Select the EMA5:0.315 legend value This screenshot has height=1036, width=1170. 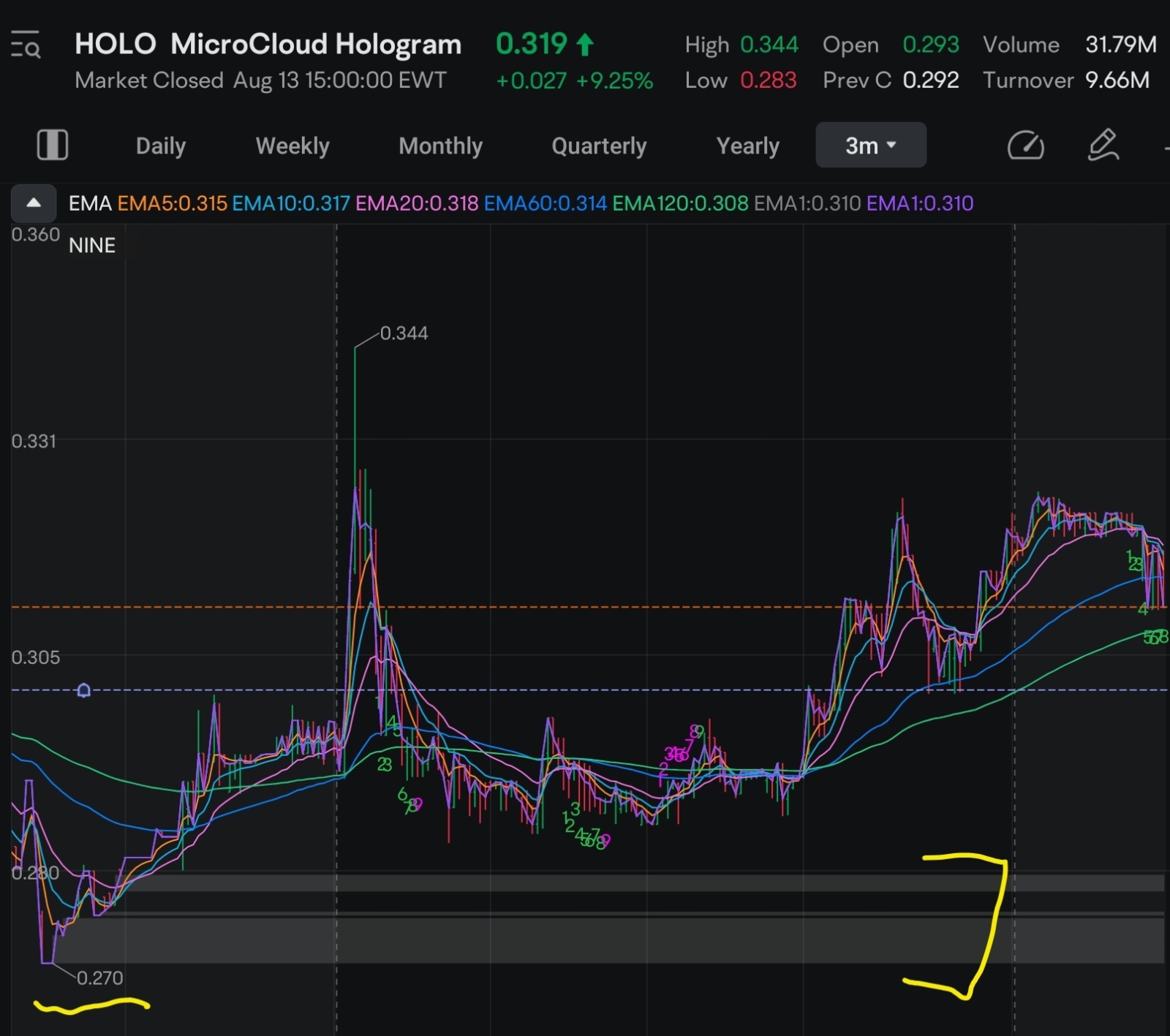173,203
